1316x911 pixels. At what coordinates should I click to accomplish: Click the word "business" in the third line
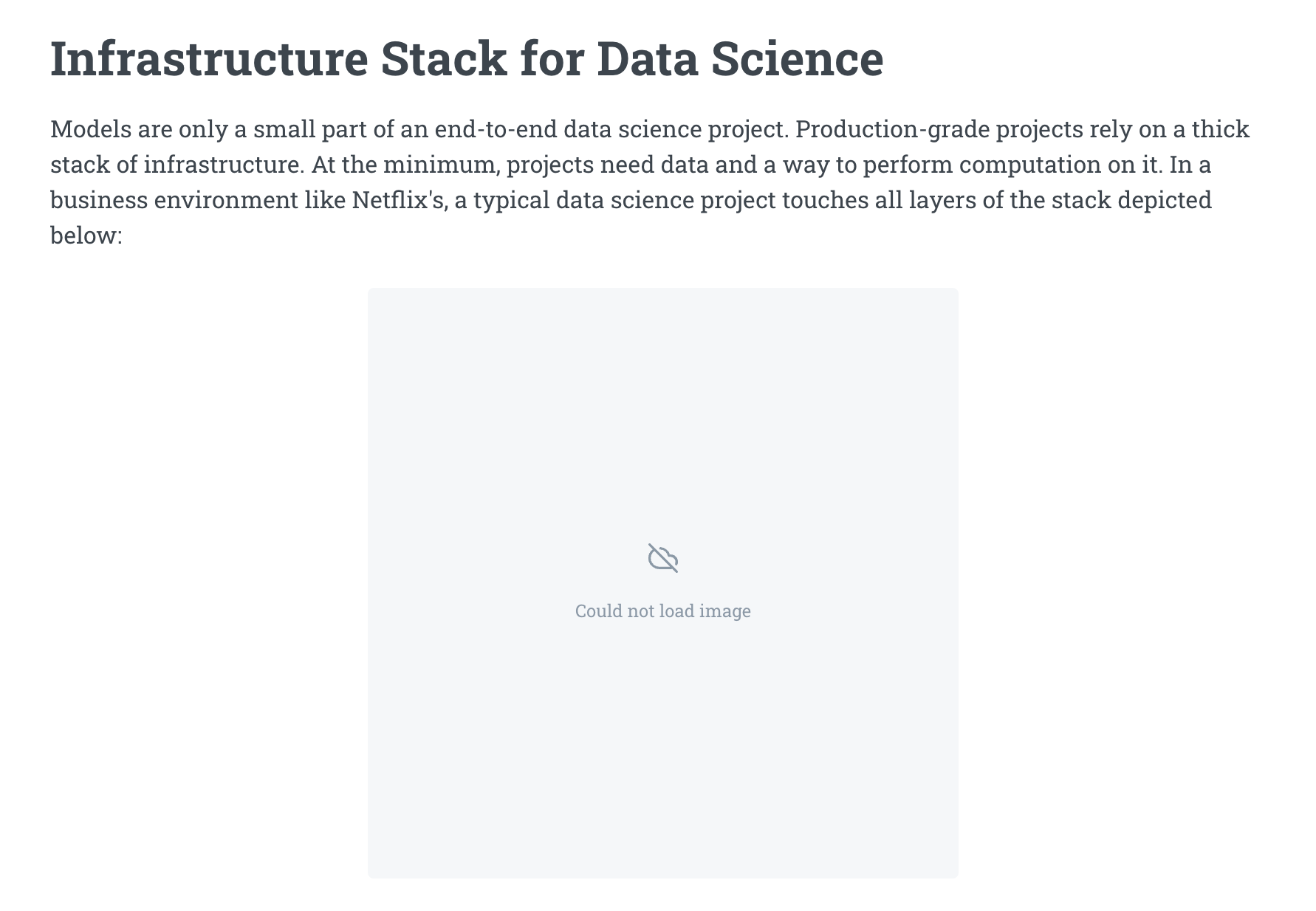click(98, 200)
